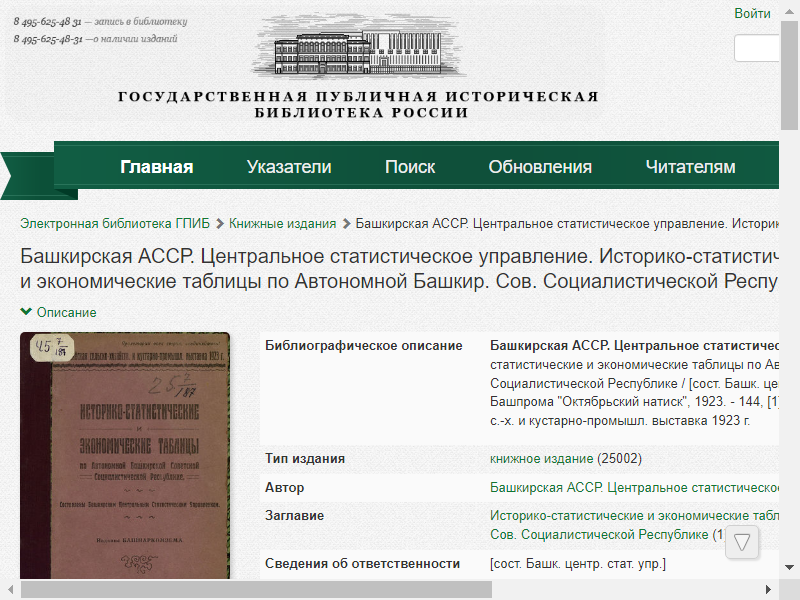Open the Читателям menu item
This screenshot has height=600, width=800.
point(690,167)
